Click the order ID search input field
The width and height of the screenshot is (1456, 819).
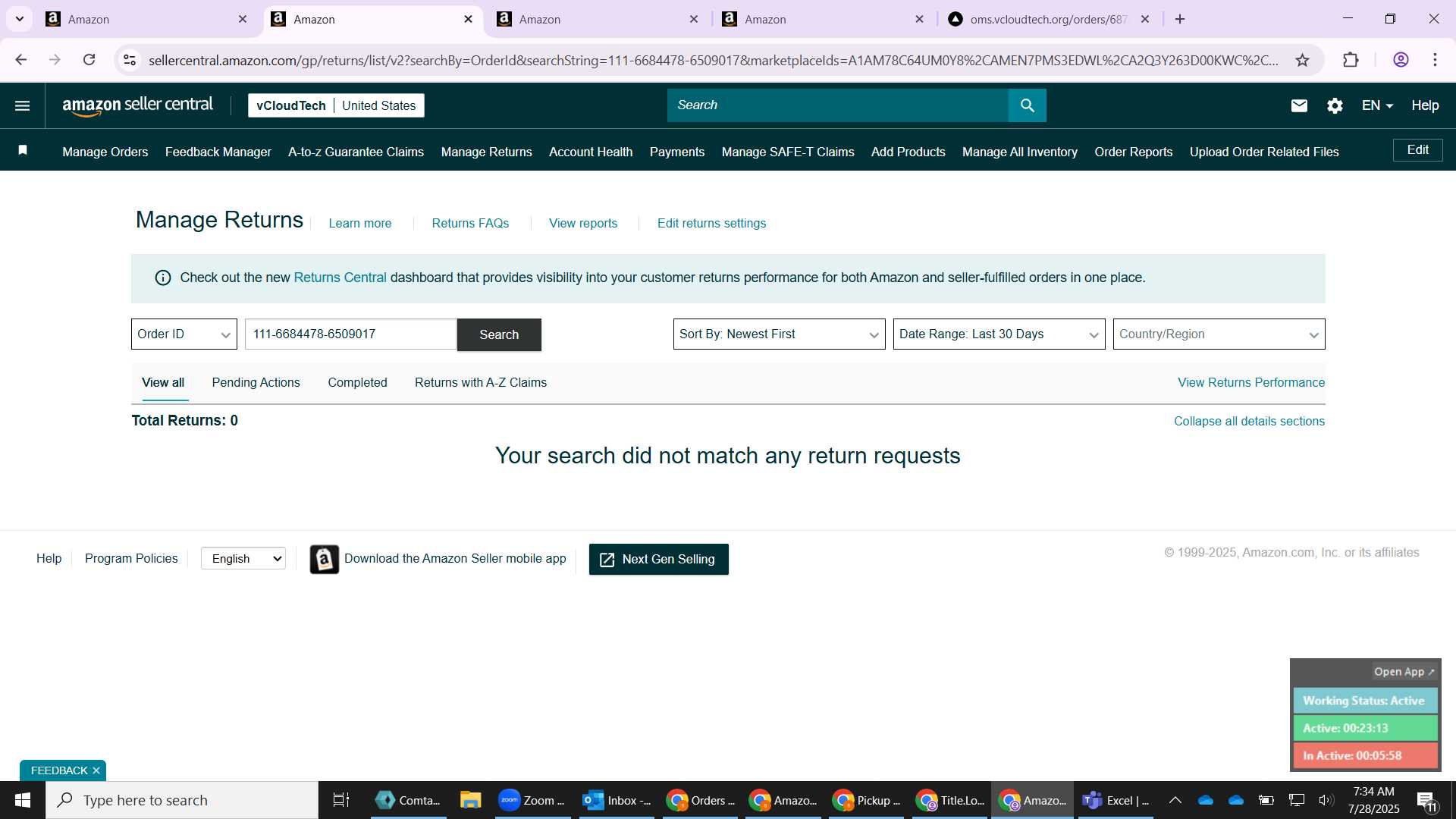(350, 334)
